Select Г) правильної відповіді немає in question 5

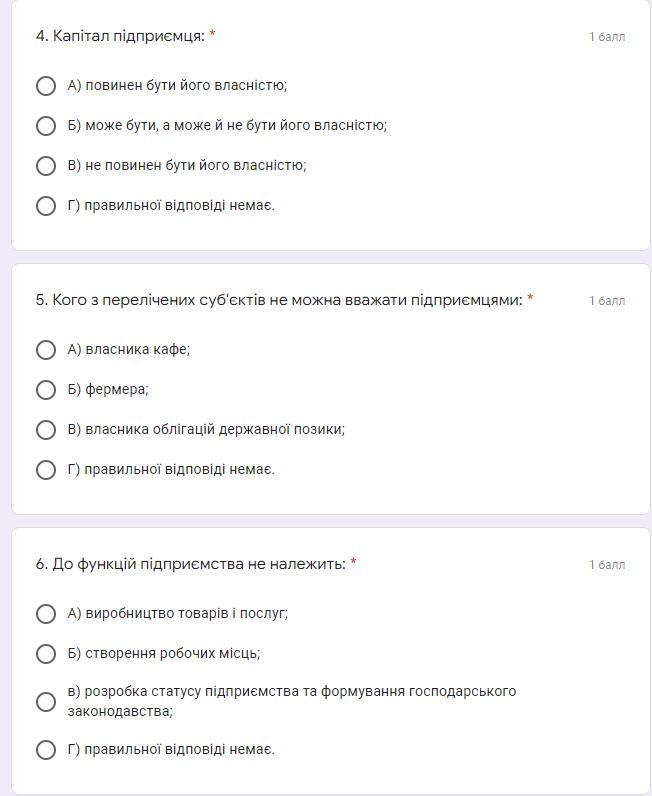(46, 470)
